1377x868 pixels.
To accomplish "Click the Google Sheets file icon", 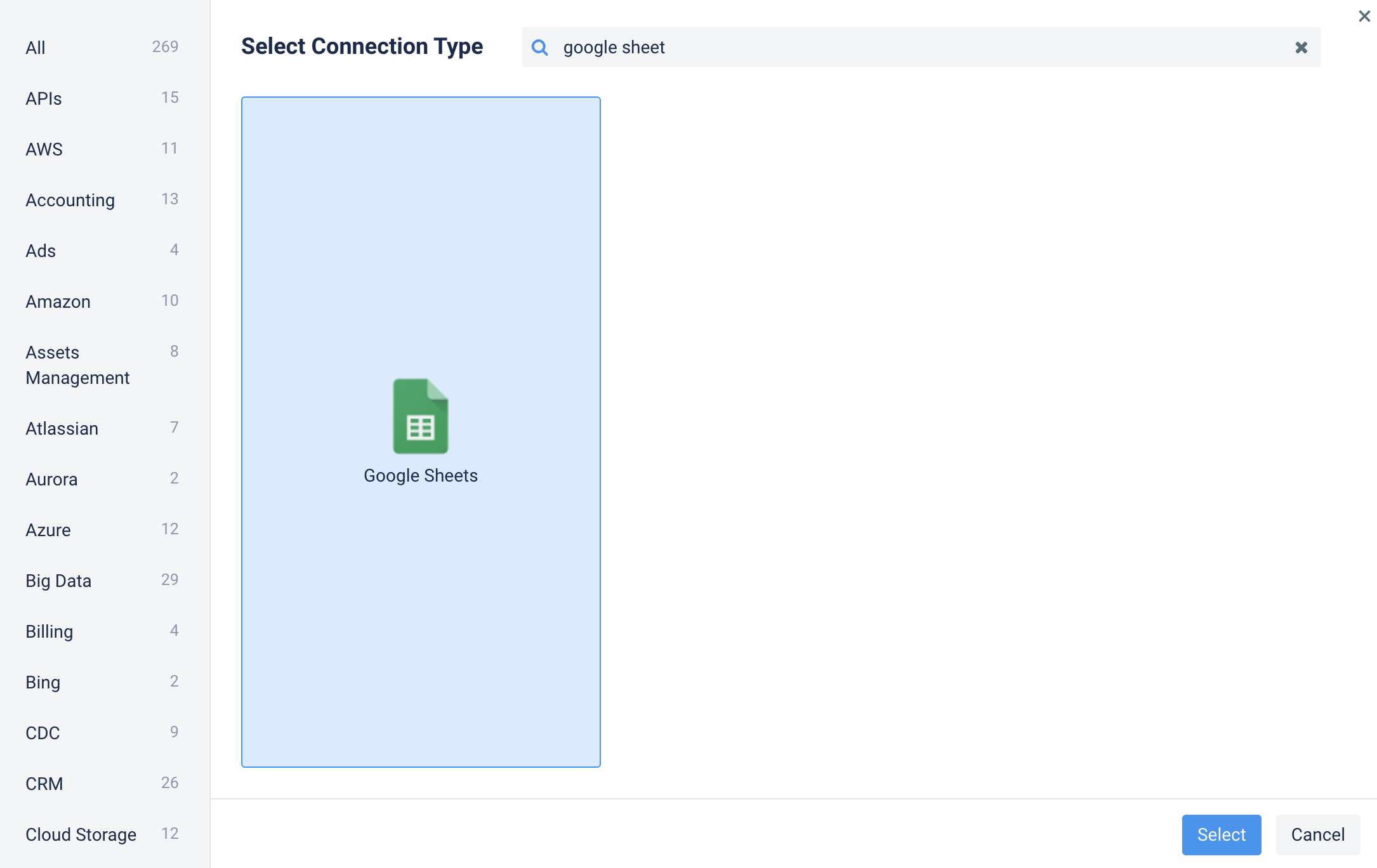I will [x=420, y=416].
